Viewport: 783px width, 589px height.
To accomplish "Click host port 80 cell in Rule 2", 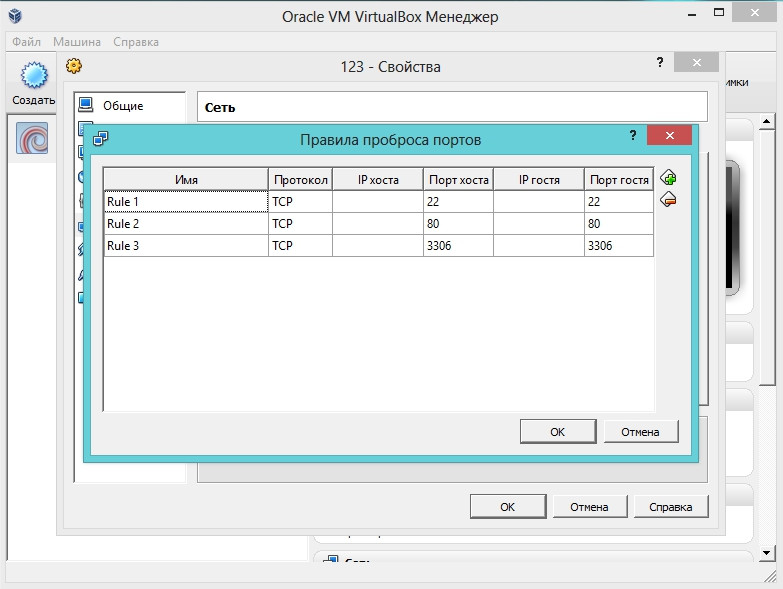I will pyautogui.click(x=458, y=224).
